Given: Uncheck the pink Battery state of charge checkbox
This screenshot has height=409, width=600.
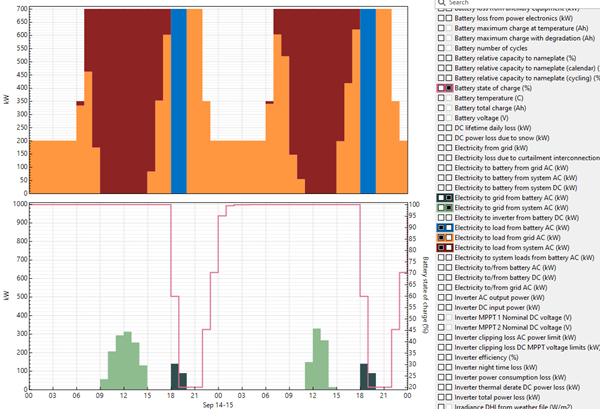Looking at the screenshot, I should 449,89.
